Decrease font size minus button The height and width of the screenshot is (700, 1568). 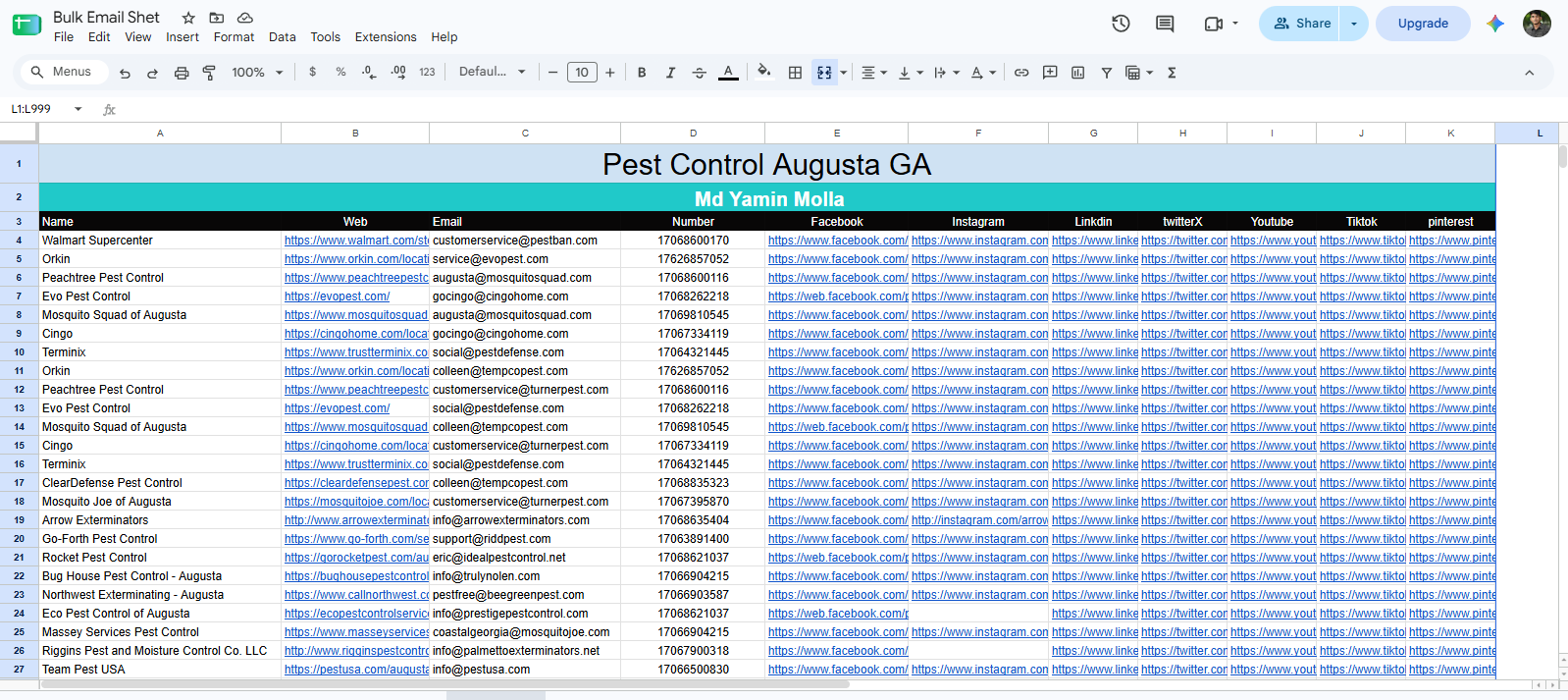(x=552, y=73)
